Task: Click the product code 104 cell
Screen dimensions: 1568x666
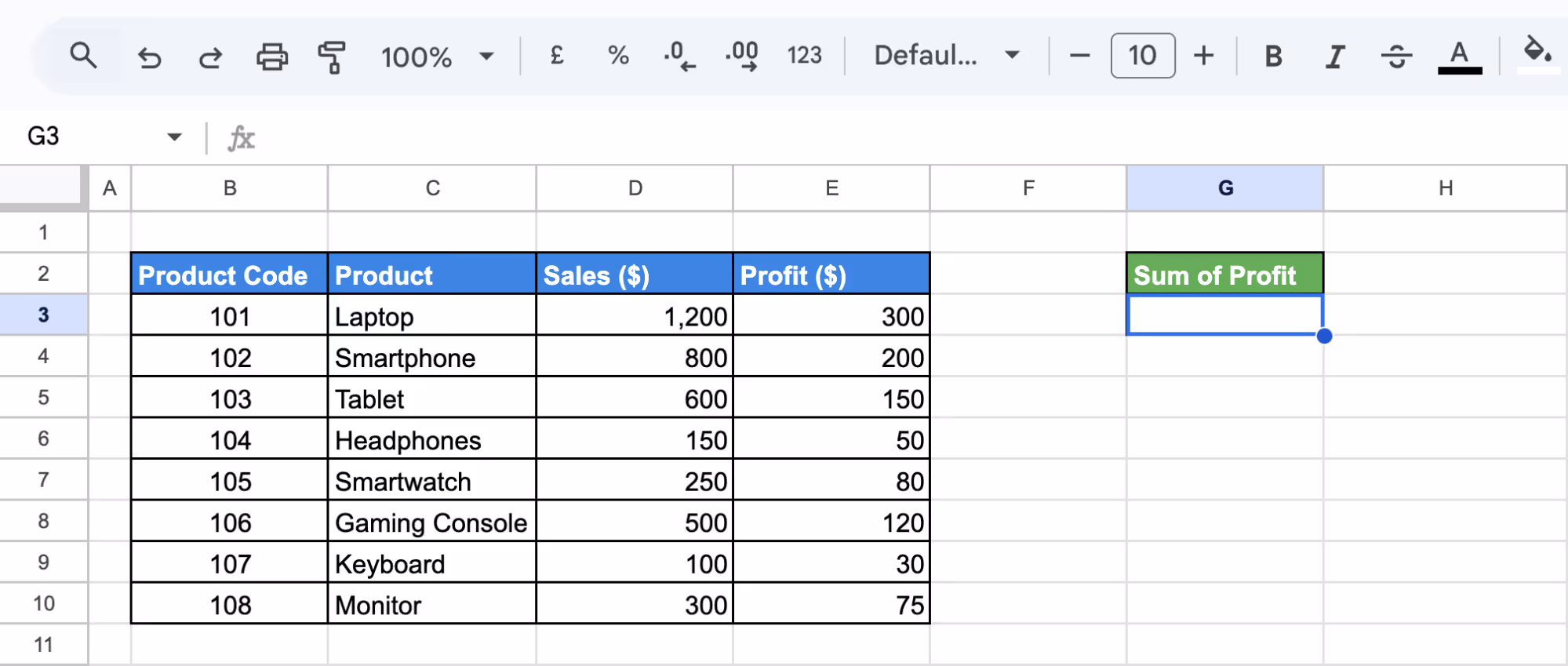Action: (x=229, y=439)
